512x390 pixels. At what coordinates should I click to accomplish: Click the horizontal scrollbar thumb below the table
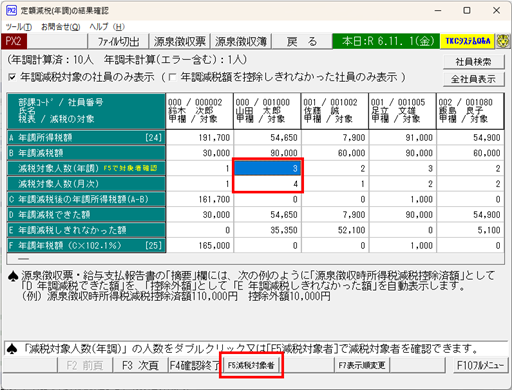23,259
